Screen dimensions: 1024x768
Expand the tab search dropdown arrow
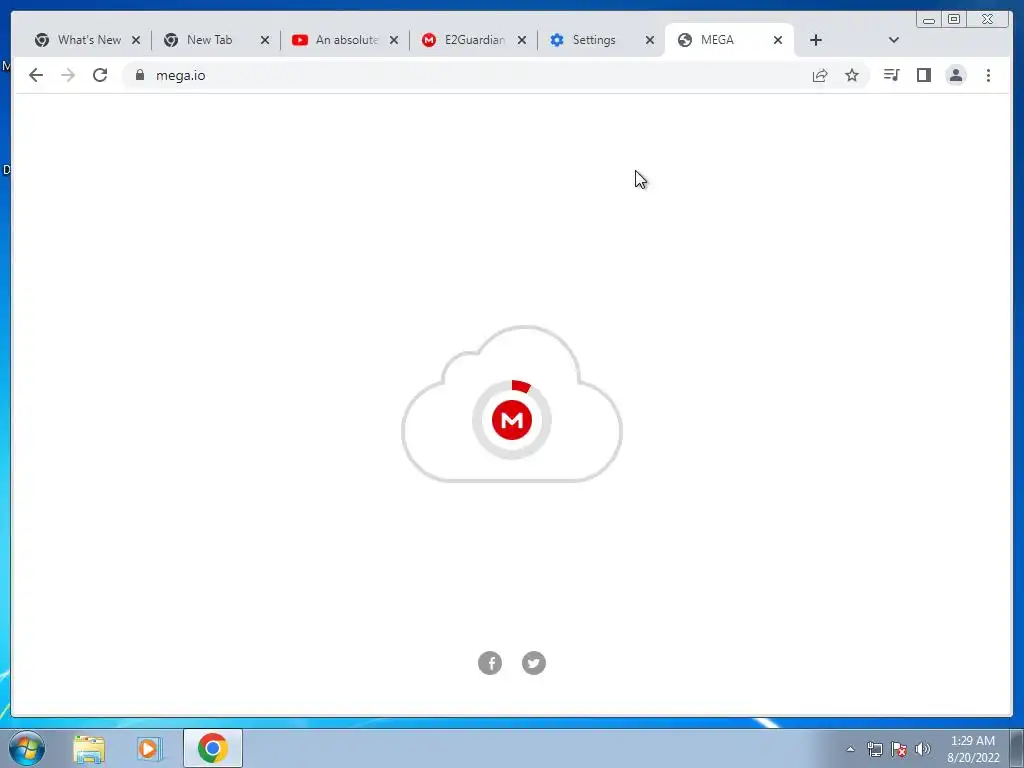tap(894, 40)
